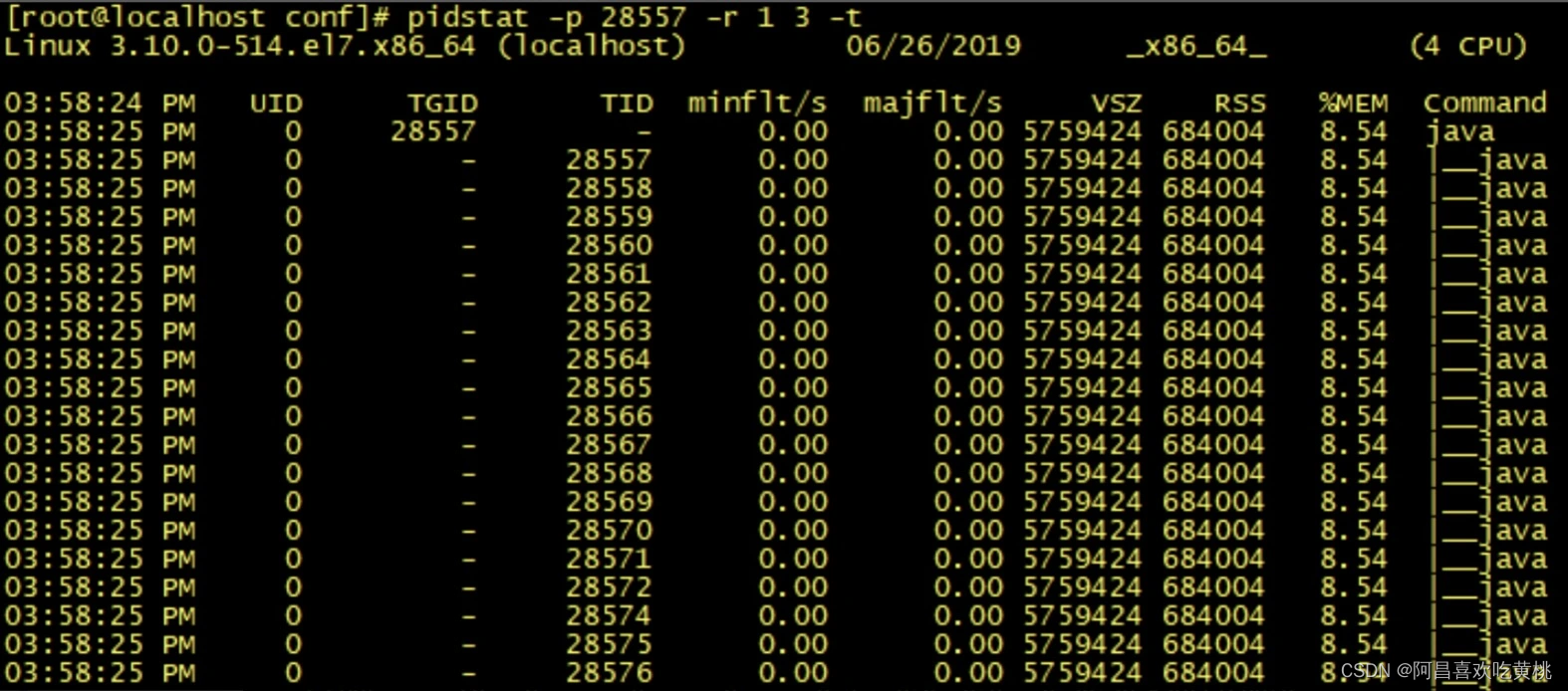
Task: Click the kernel version 3.10.0-514.el7.x86_64
Action: (x=293, y=46)
